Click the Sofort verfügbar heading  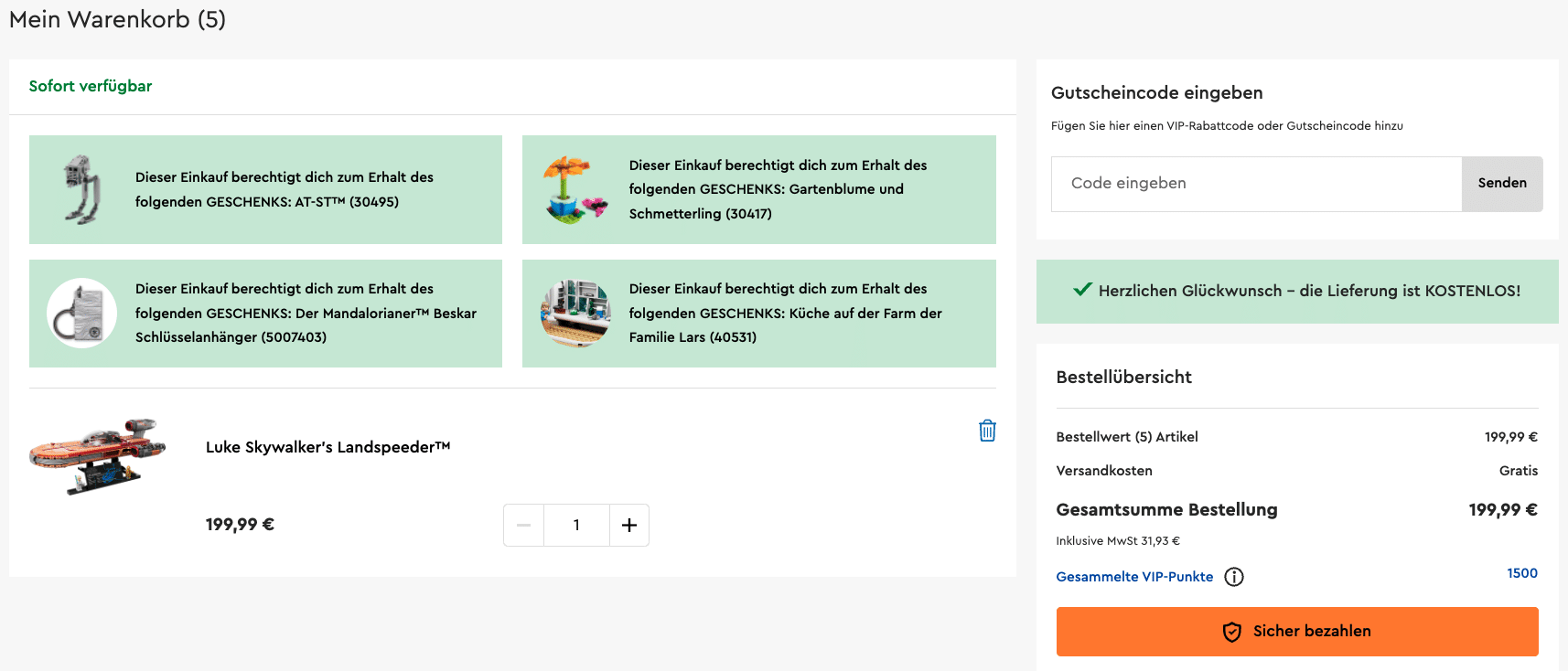[x=91, y=86]
